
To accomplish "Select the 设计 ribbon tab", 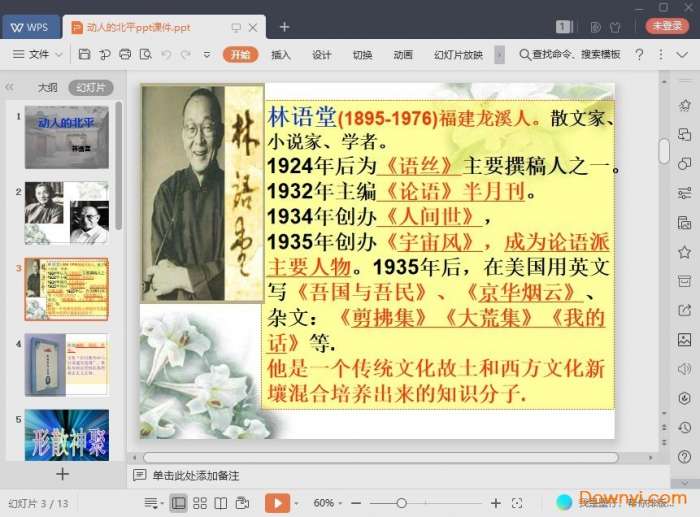I will click(321, 54).
